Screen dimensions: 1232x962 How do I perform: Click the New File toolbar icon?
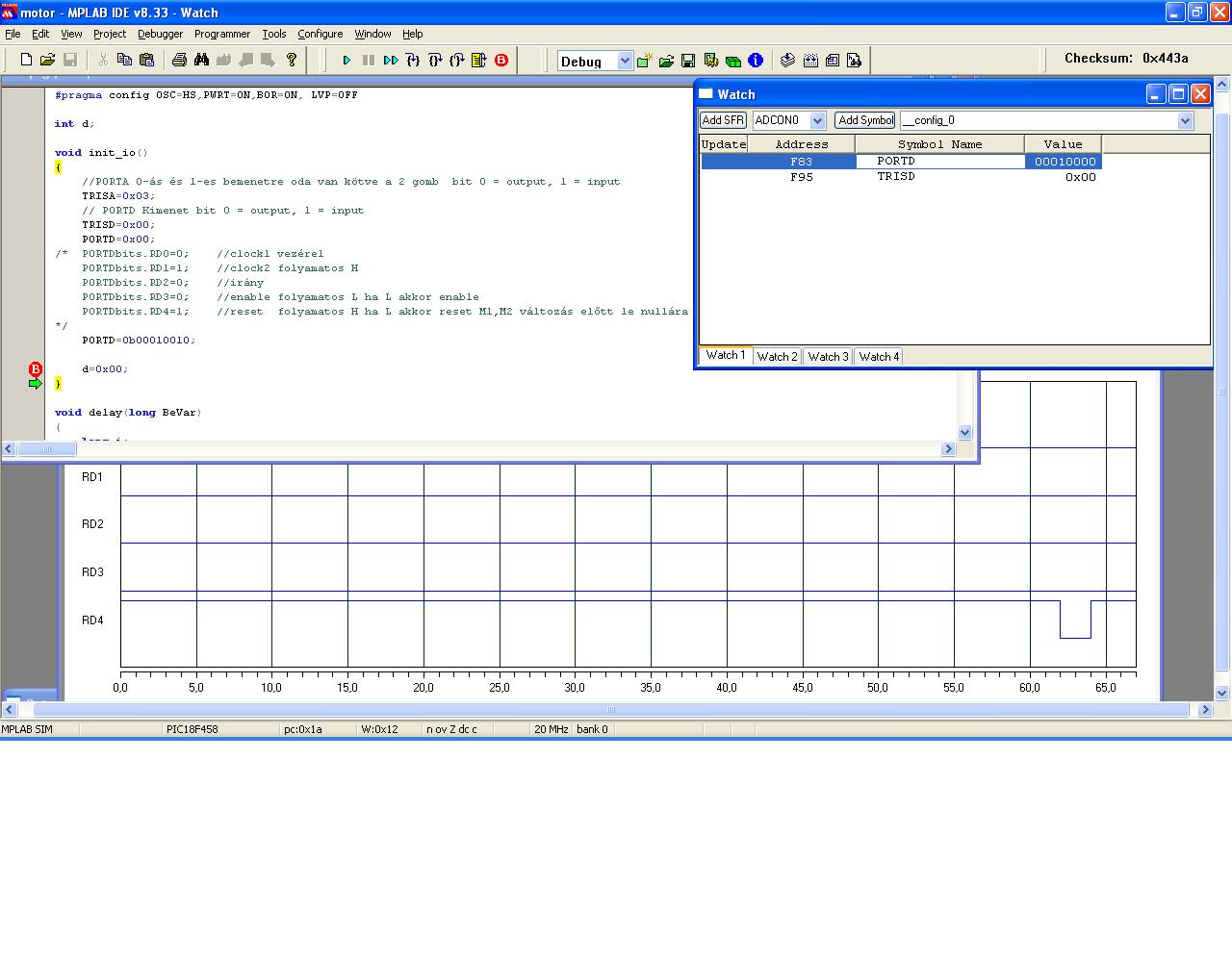(x=26, y=60)
